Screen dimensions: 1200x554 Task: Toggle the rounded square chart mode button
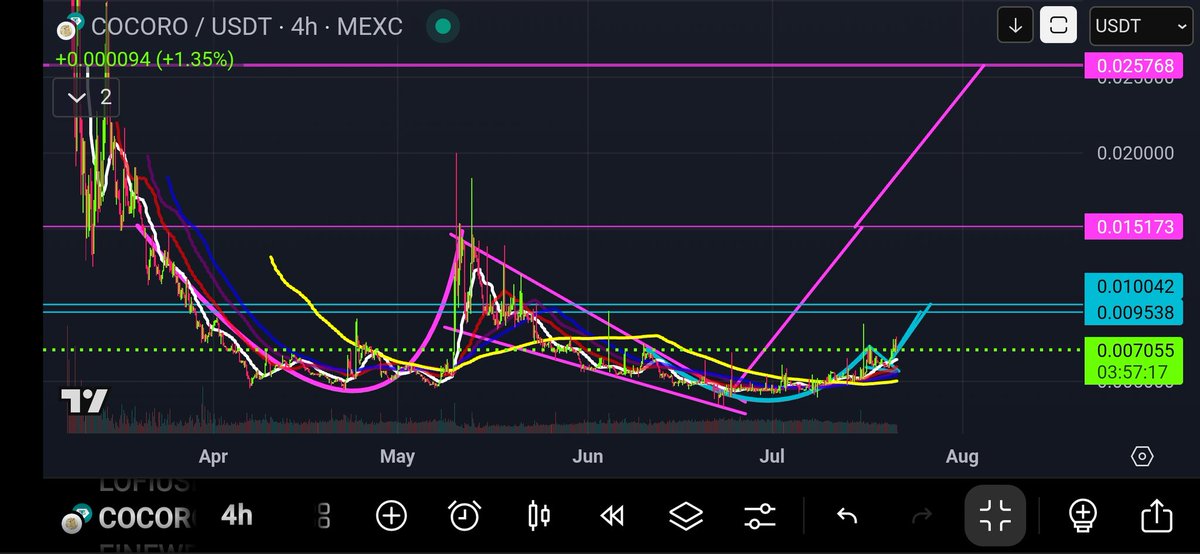[1059, 26]
